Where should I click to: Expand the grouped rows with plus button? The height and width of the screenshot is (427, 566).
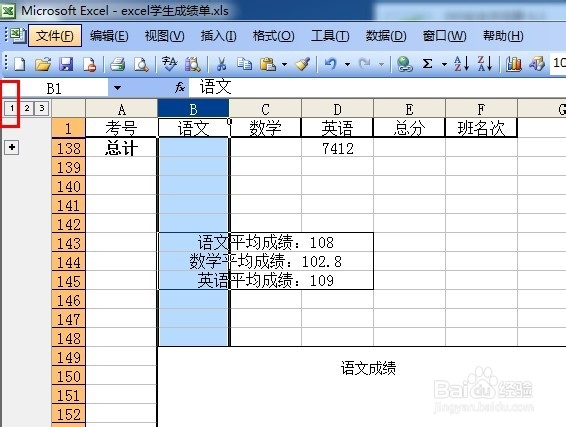(x=12, y=147)
